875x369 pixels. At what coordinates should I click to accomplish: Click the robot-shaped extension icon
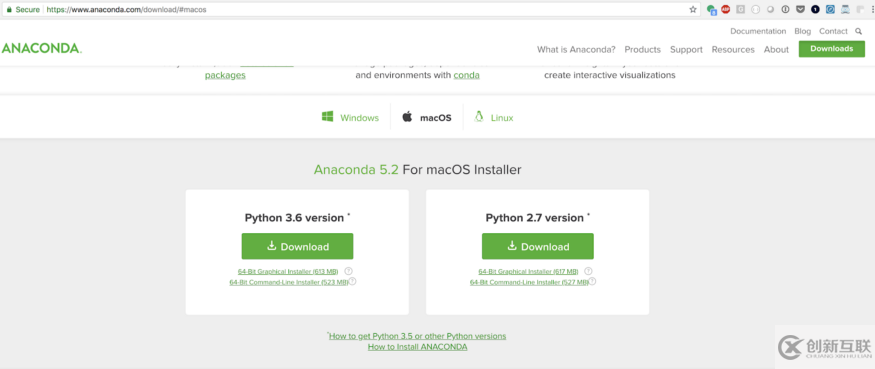click(845, 9)
